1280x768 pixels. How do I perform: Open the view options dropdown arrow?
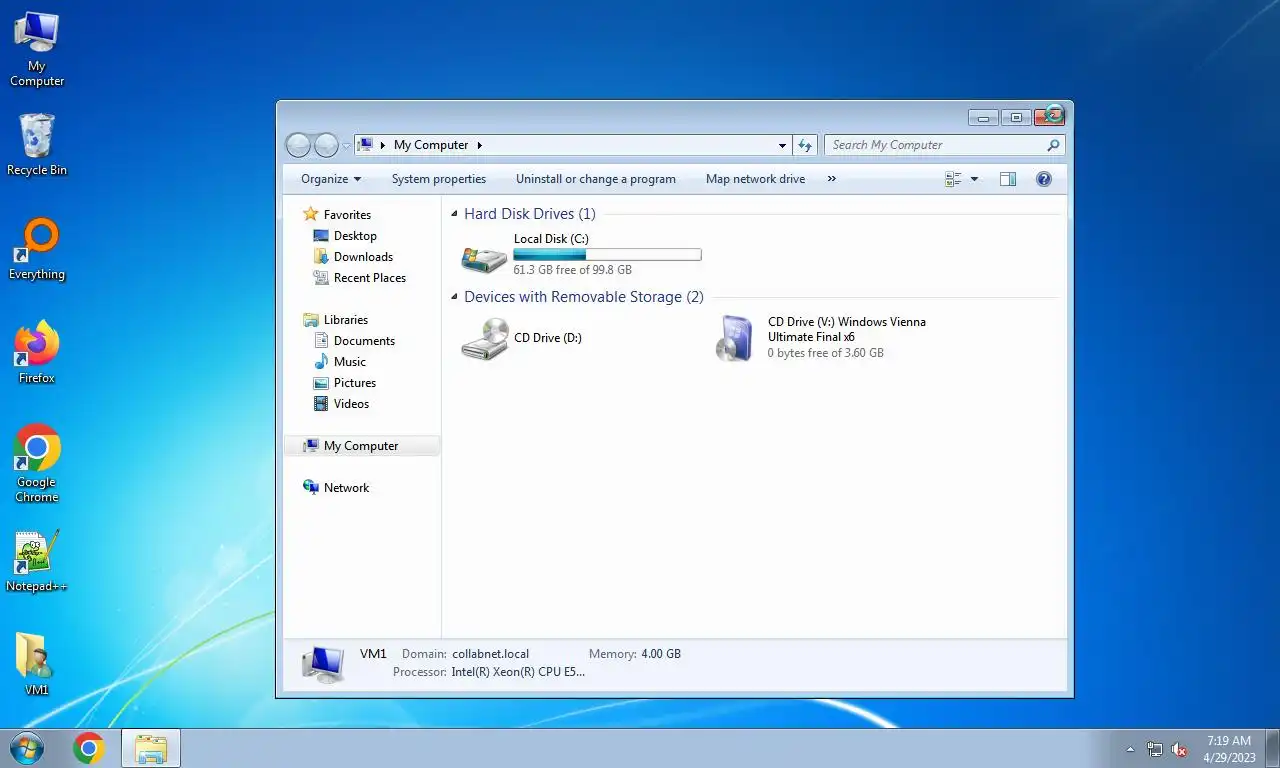point(975,179)
